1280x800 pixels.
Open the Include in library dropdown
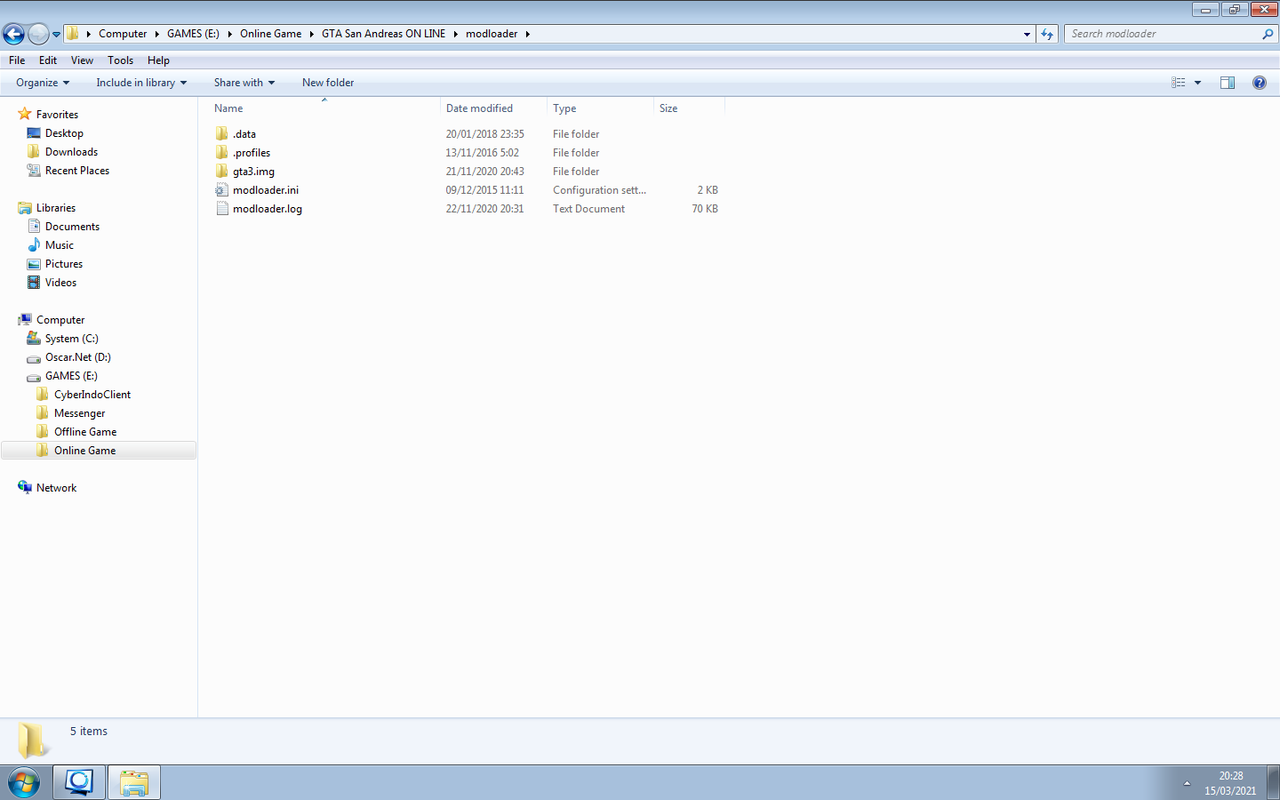tap(141, 83)
